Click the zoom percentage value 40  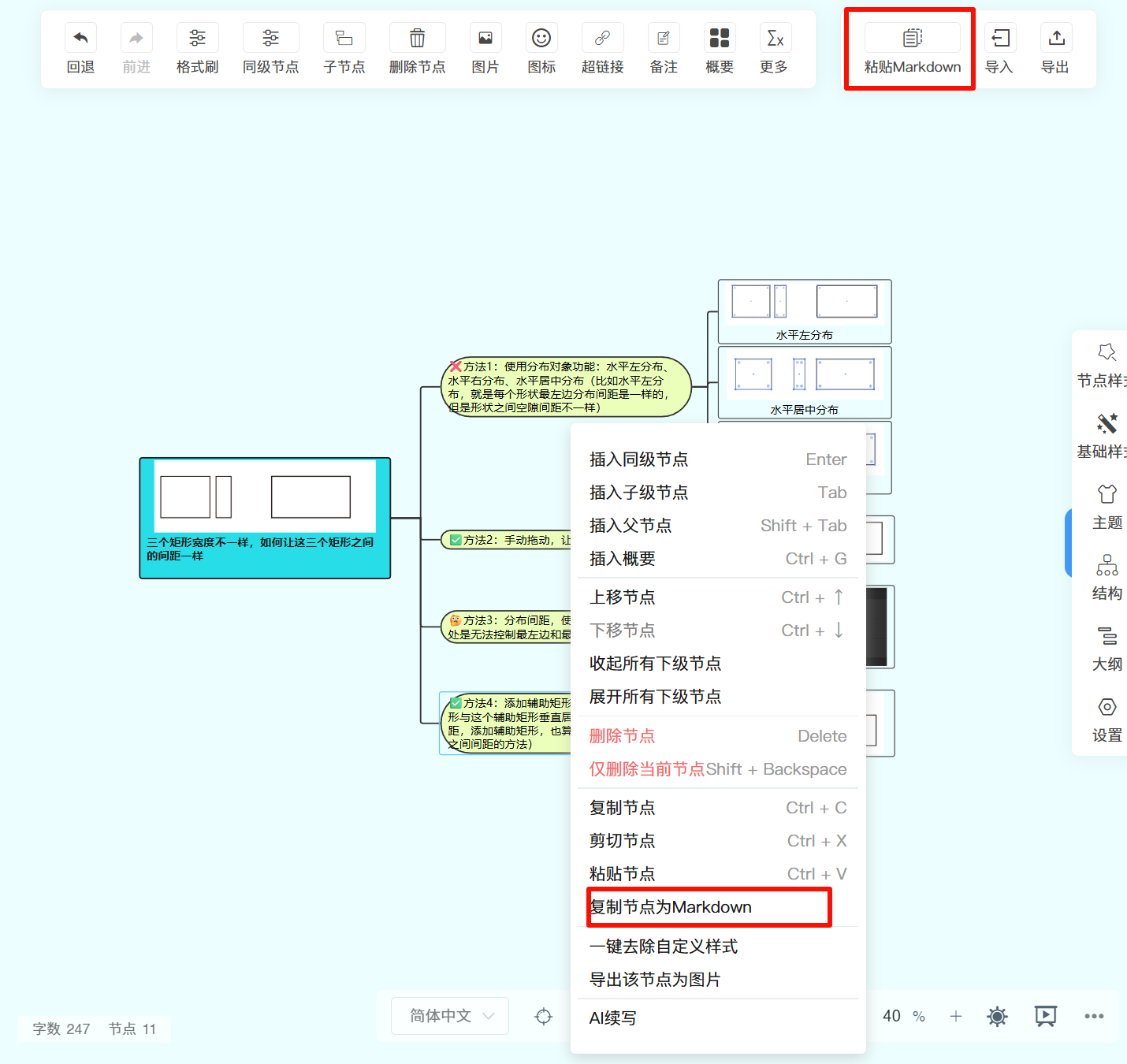tap(891, 1016)
